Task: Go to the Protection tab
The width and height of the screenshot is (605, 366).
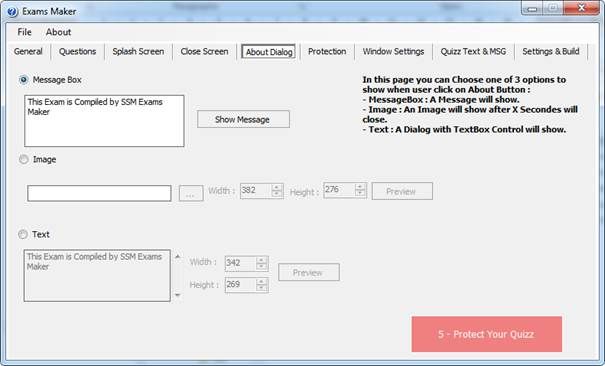Action: click(x=327, y=51)
